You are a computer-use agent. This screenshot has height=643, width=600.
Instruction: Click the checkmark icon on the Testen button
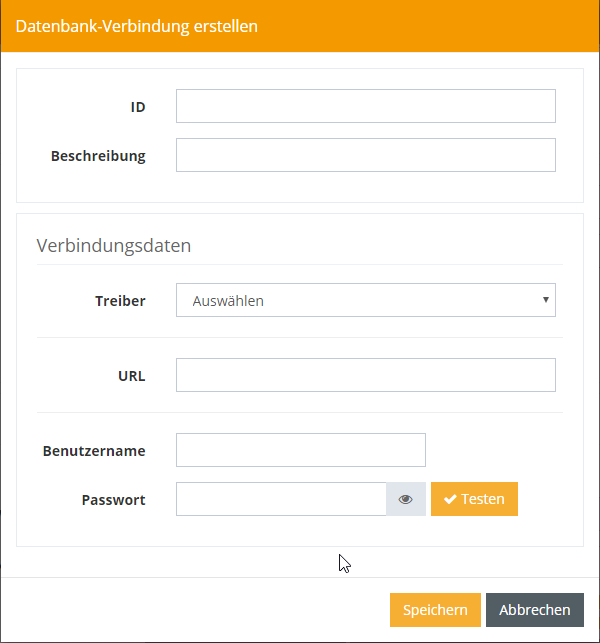coord(450,499)
